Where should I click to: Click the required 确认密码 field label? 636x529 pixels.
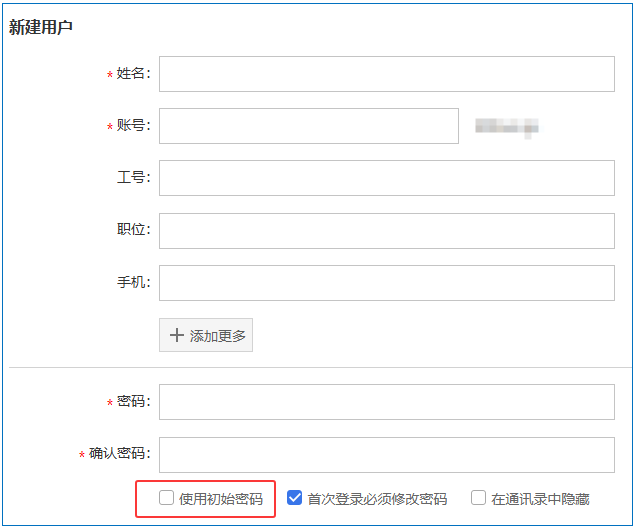pyautogui.click(x=118, y=454)
